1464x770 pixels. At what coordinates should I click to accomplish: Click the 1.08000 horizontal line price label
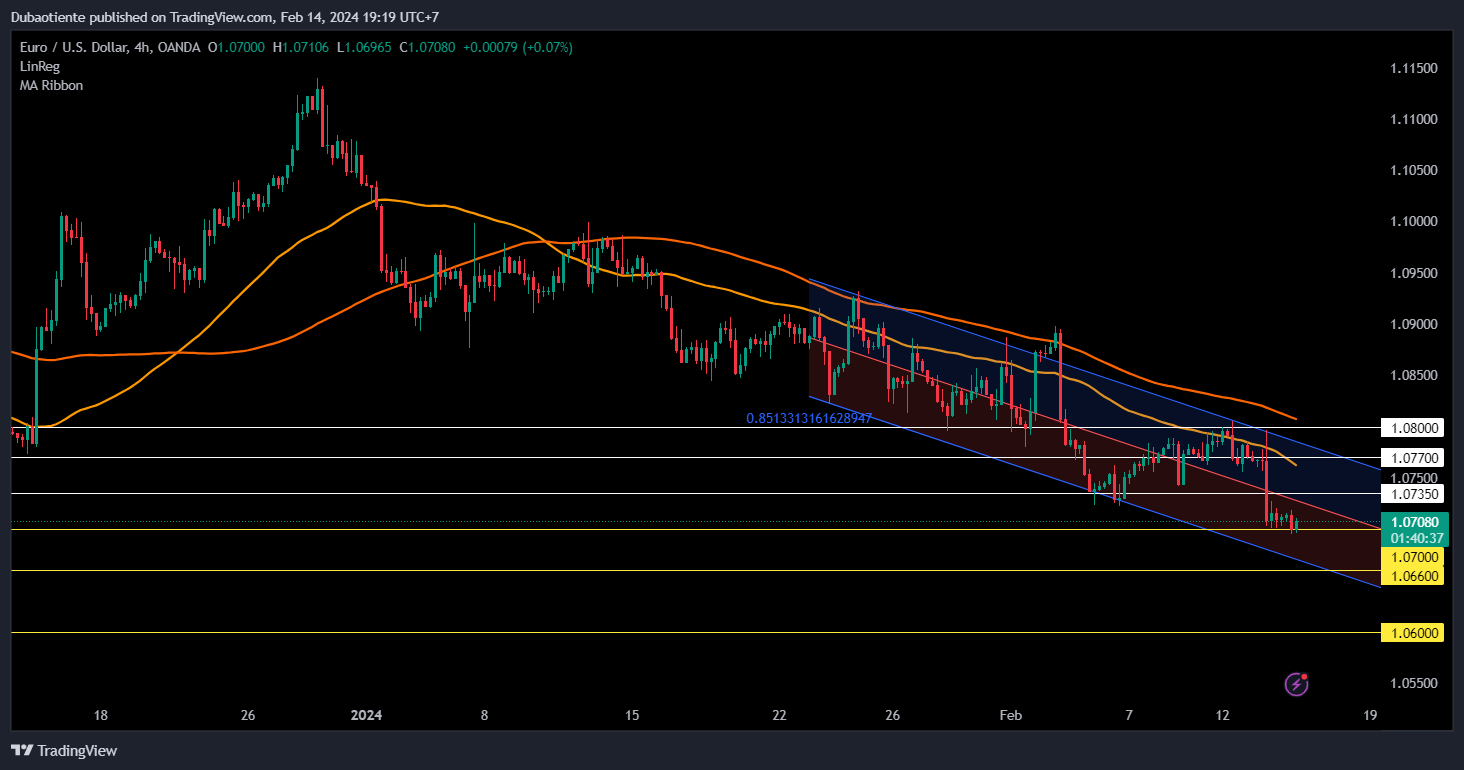point(1413,428)
